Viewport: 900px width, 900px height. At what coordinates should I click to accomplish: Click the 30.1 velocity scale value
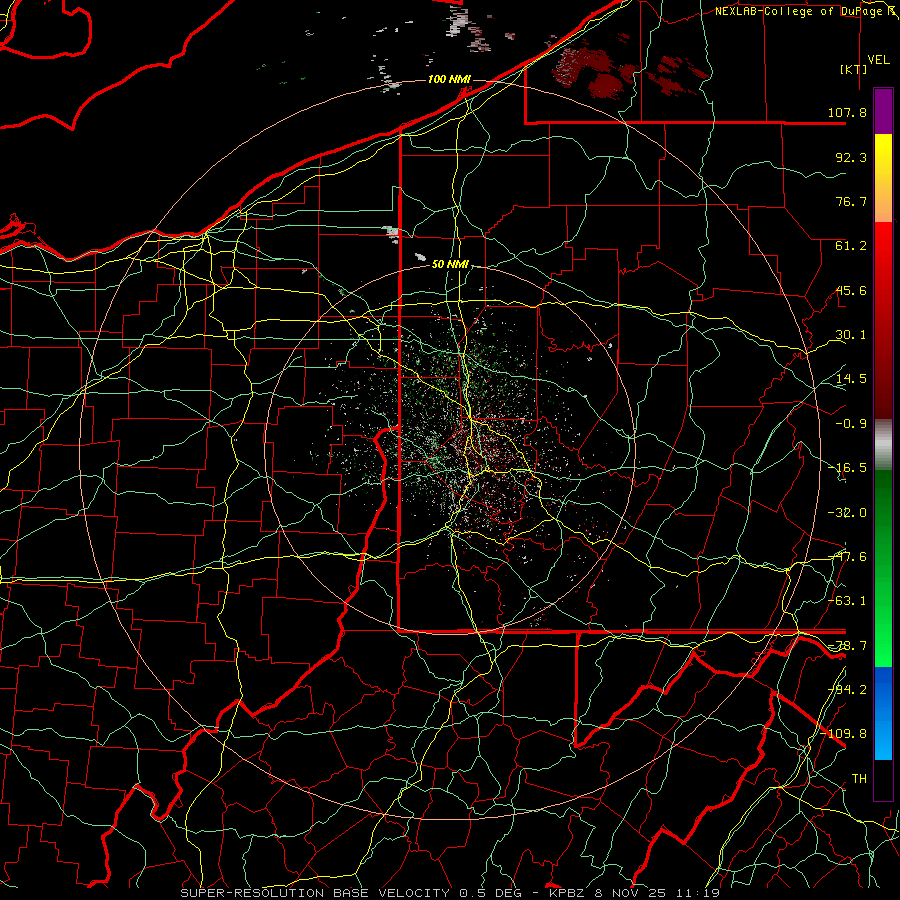point(851,335)
